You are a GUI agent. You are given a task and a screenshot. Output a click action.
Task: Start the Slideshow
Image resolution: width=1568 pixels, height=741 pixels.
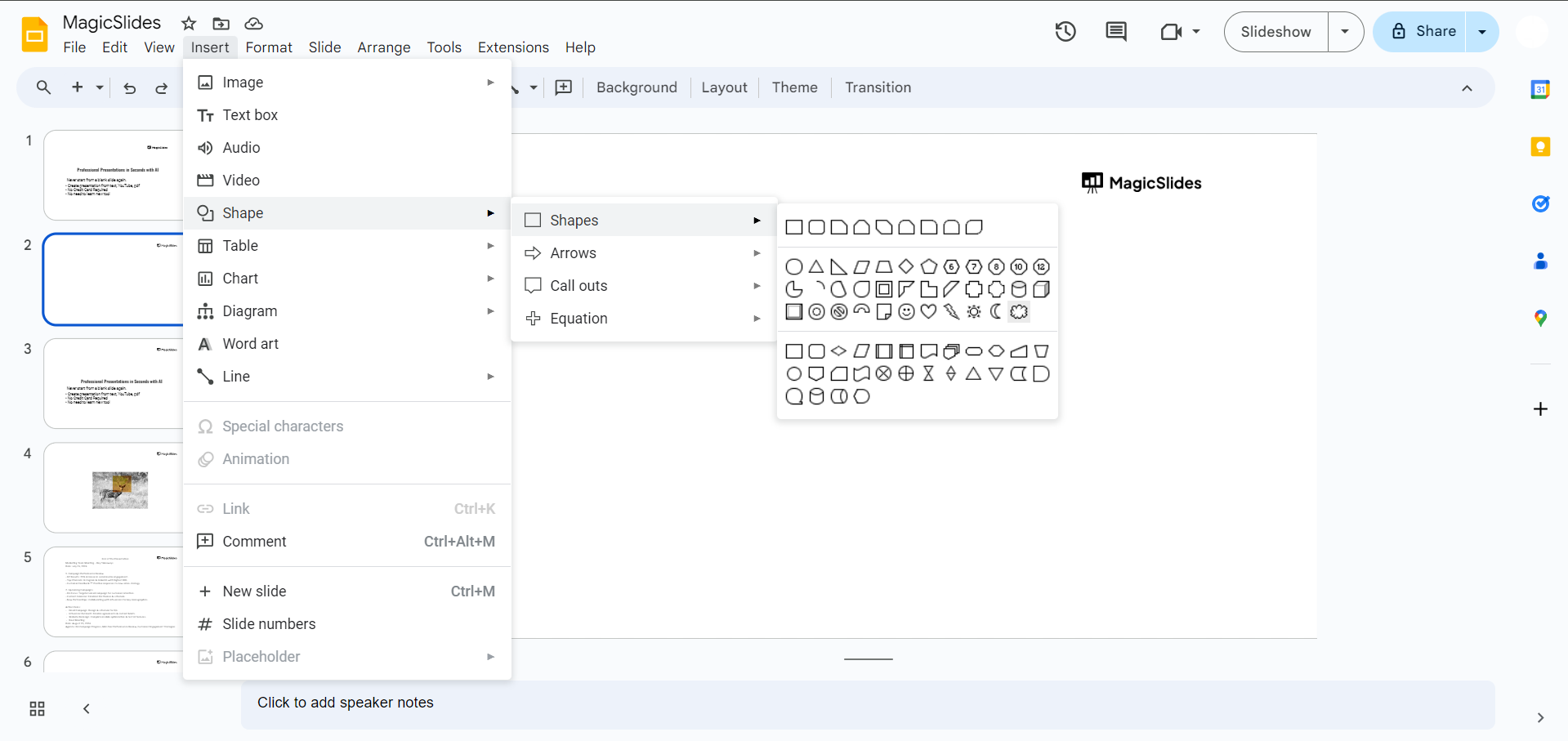tap(1275, 32)
